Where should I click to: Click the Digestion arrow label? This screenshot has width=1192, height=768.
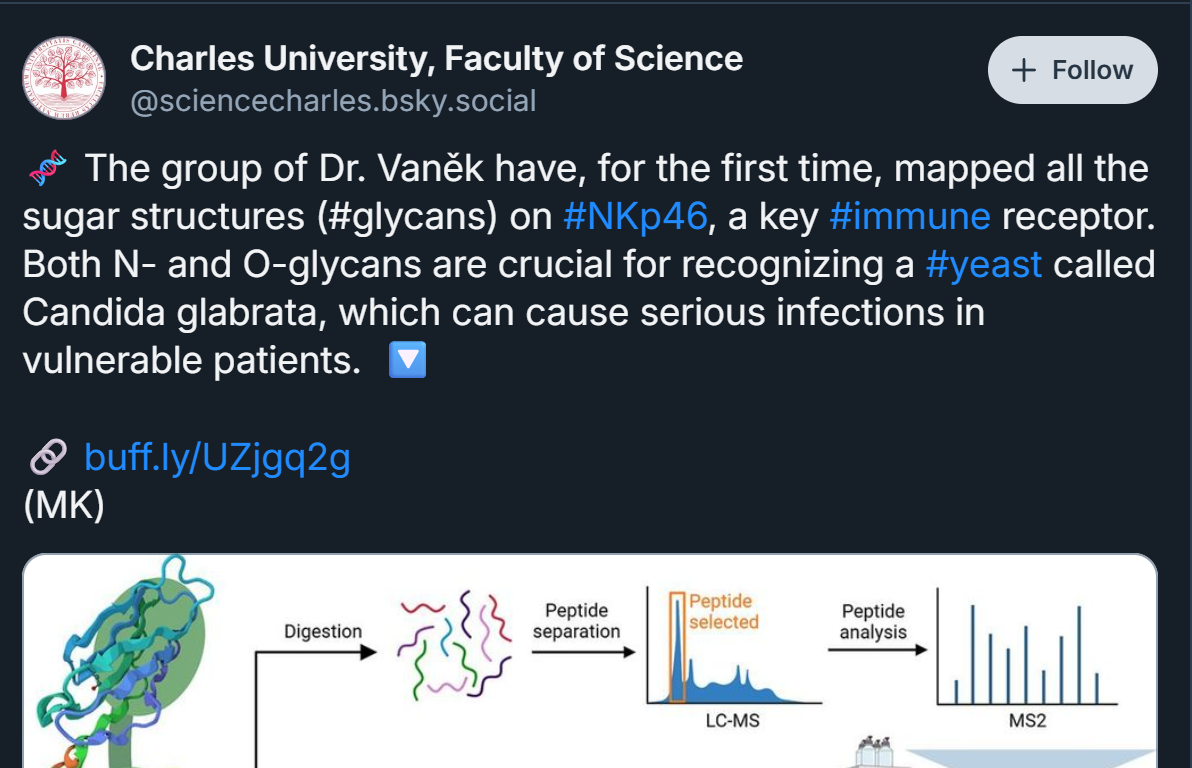click(x=323, y=632)
